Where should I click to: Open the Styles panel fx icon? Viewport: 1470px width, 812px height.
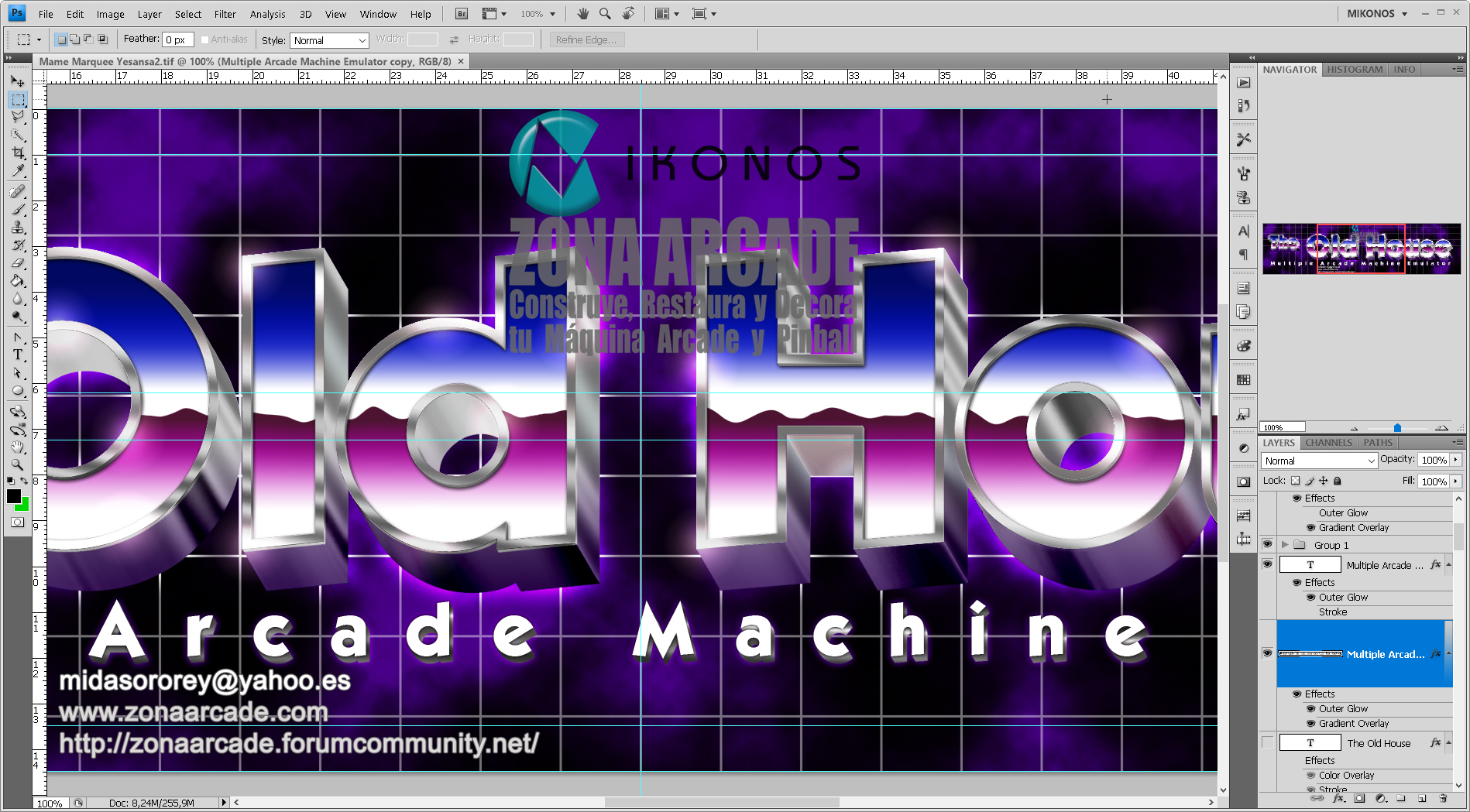point(1243,414)
